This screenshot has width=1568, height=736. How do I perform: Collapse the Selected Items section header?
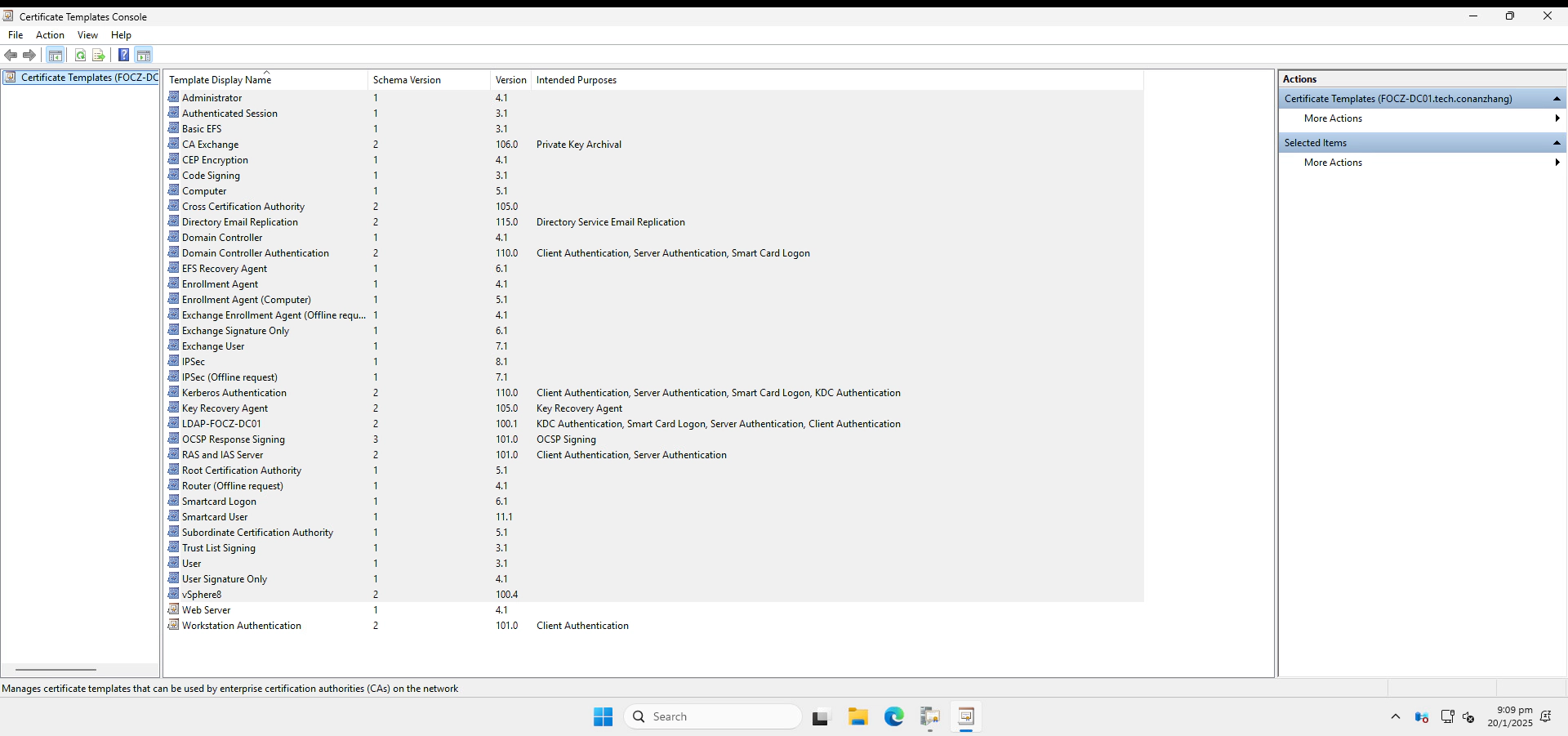point(1557,142)
